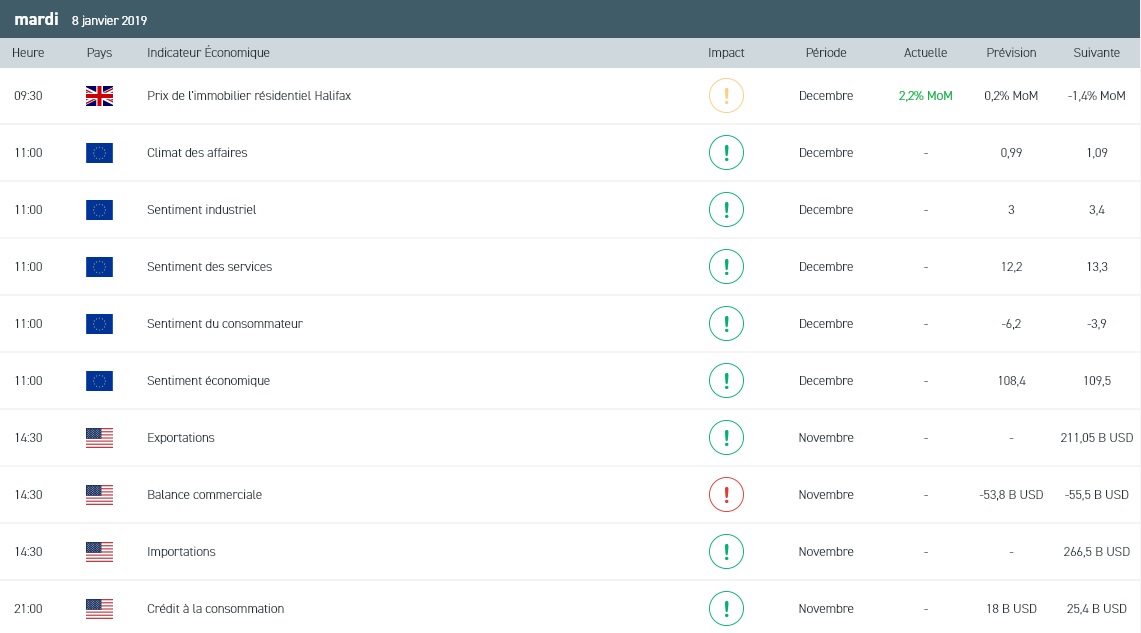The width and height of the screenshot is (1141, 633).
Task: Click the Indicateur Économique column header
Action: (x=208, y=53)
